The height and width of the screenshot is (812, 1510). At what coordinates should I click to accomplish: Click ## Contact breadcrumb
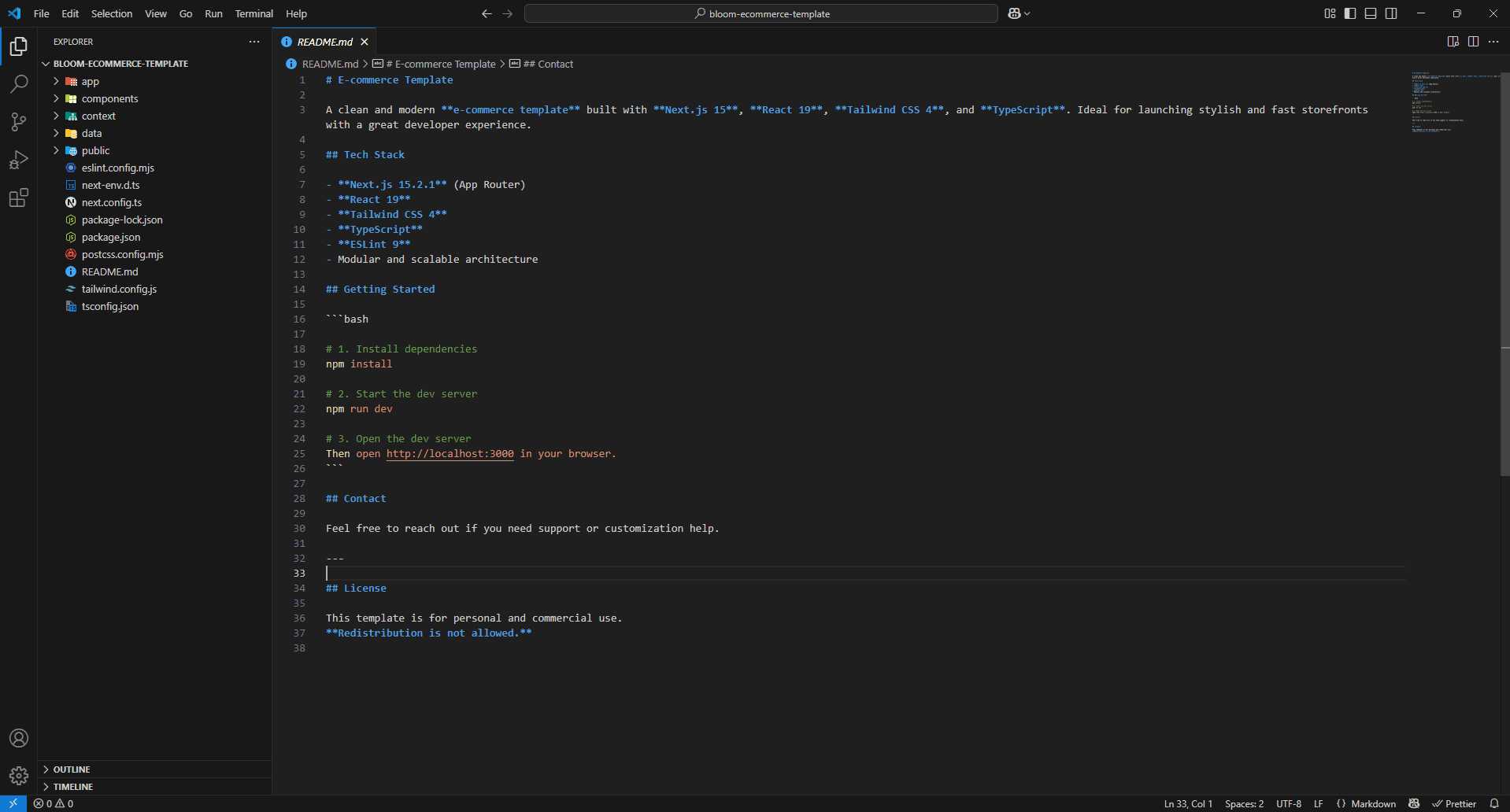pos(548,64)
